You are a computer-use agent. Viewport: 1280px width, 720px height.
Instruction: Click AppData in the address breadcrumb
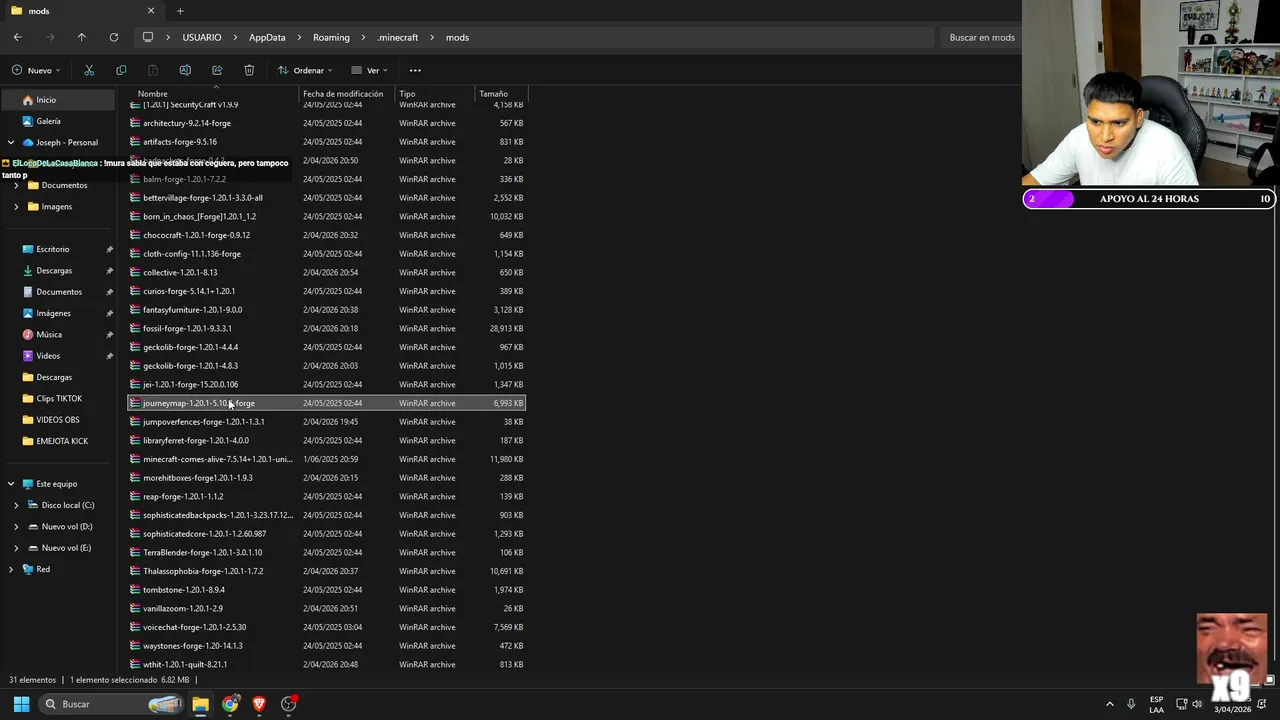click(267, 37)
